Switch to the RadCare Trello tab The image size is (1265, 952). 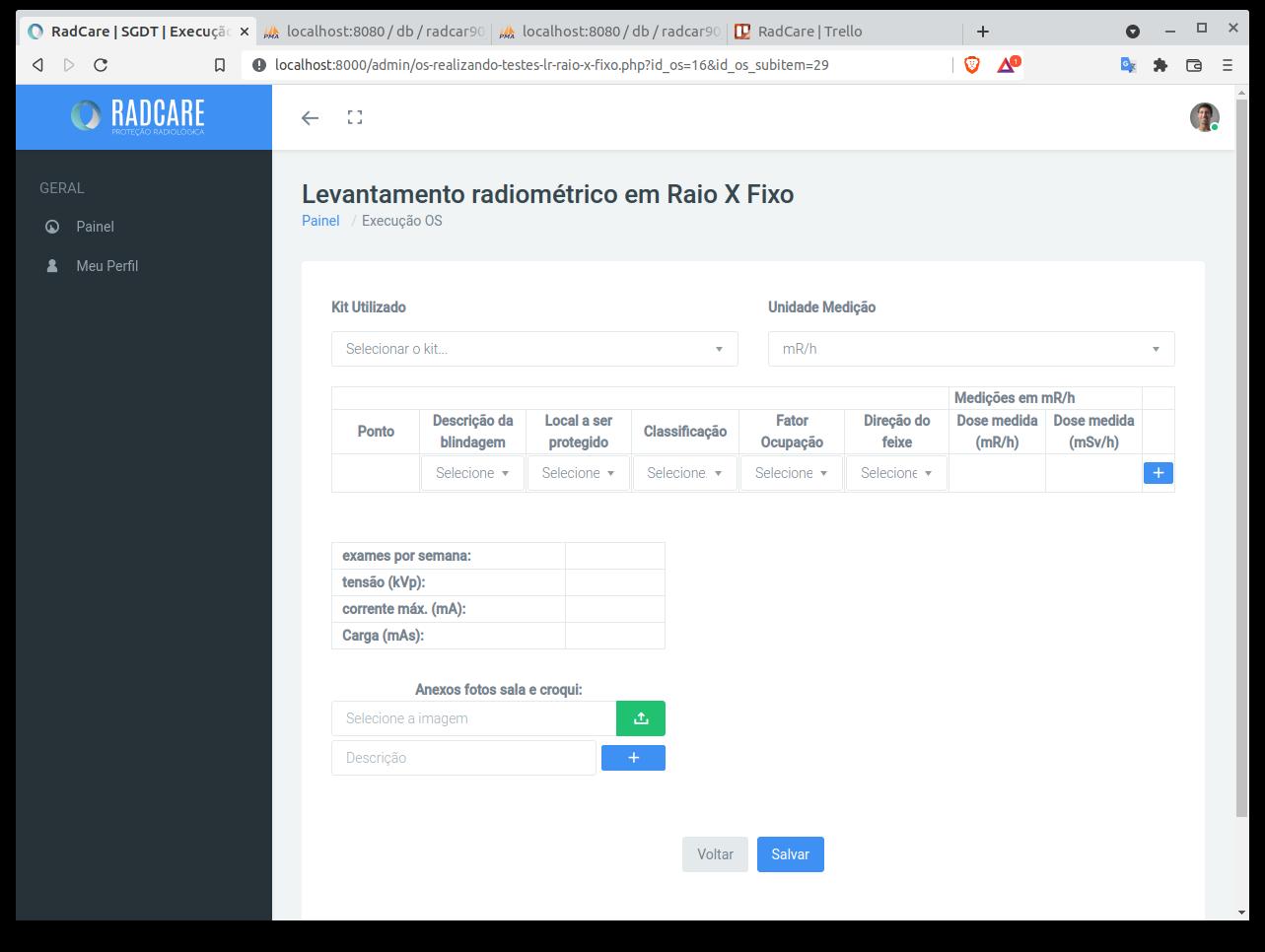point(808,32)
